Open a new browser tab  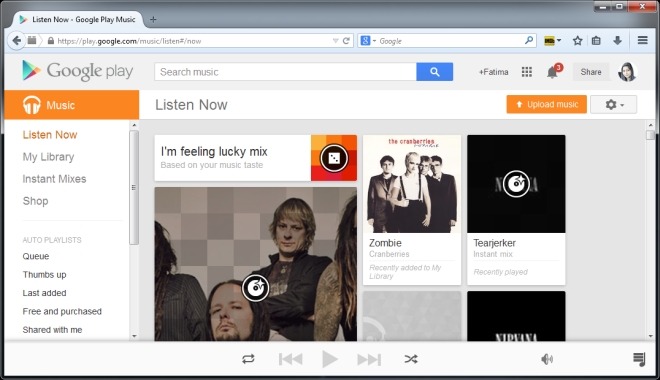coord(153,19)
